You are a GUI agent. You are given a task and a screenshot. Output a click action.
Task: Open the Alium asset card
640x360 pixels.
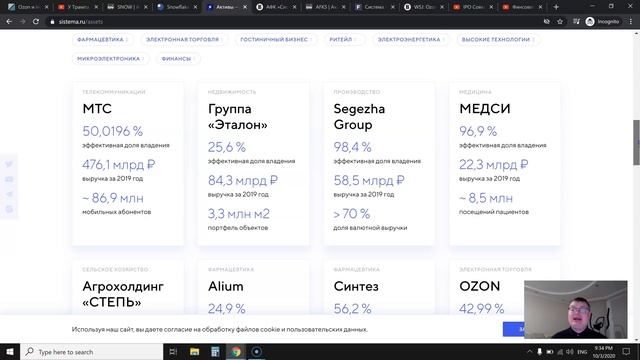click(x=253, y=288)
